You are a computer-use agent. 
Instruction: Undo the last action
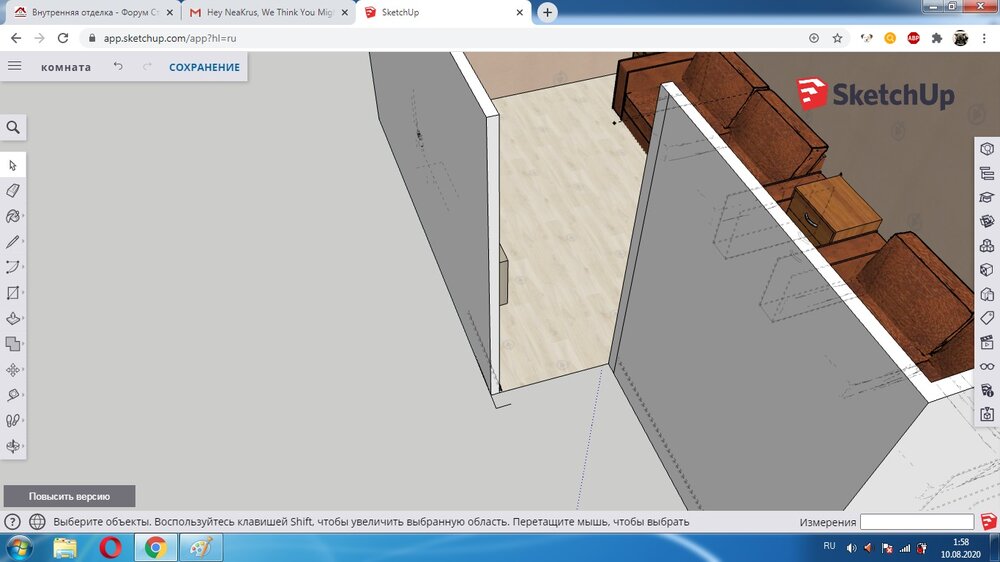click(118, 66)
